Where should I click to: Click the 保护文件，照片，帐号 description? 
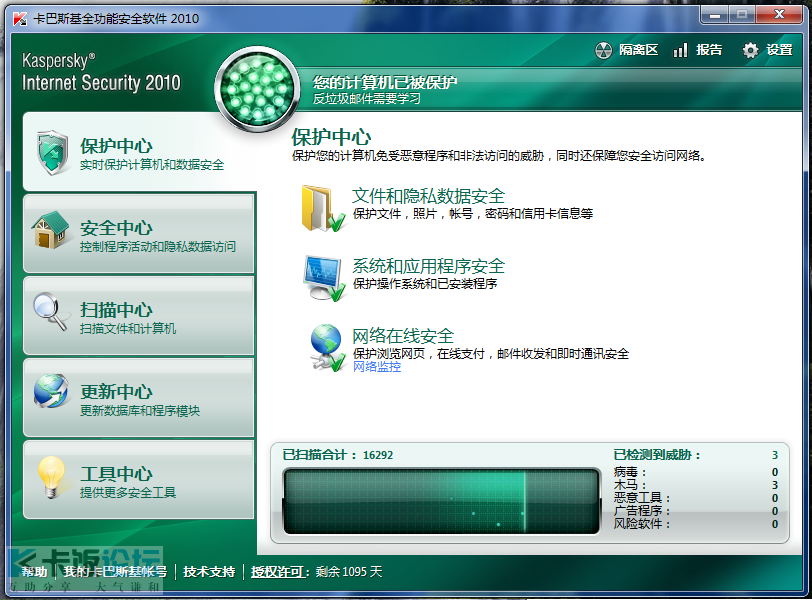[x=473, y=213]
